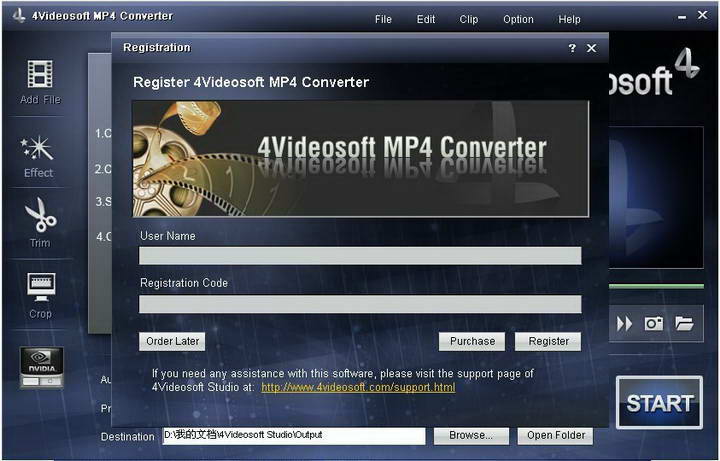Click the NVIDIA acceleration badge
This screenshot has height=461, width=720.
[41, 367]
